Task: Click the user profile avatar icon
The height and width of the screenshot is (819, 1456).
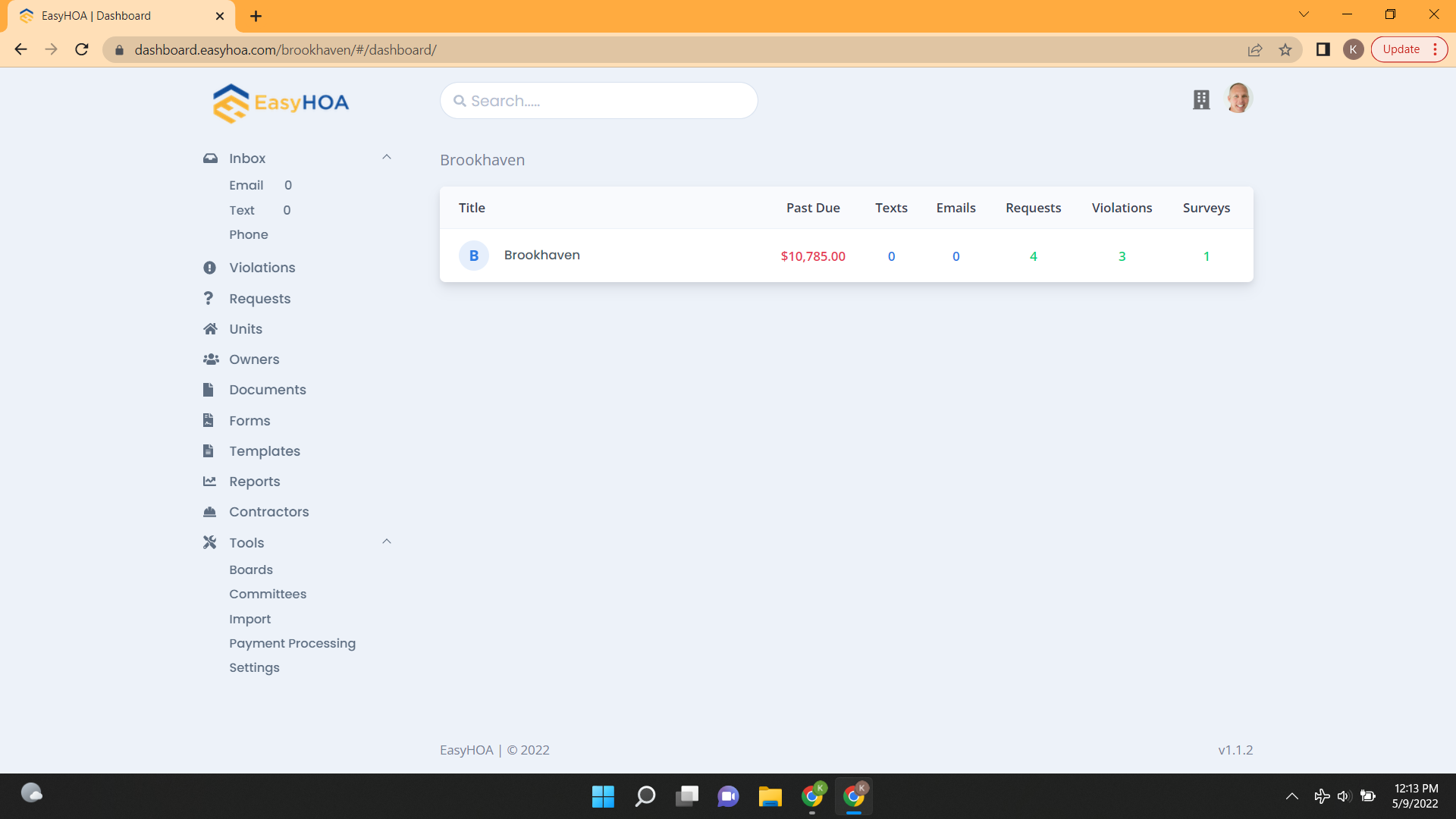Action: click(x=1239, y=98)
